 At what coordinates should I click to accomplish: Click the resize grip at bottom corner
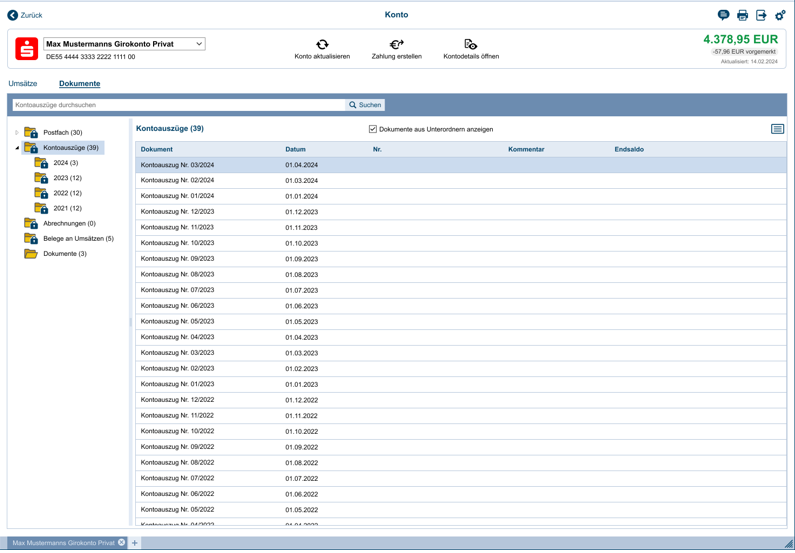pyautogui.click(x=788, y=543)
